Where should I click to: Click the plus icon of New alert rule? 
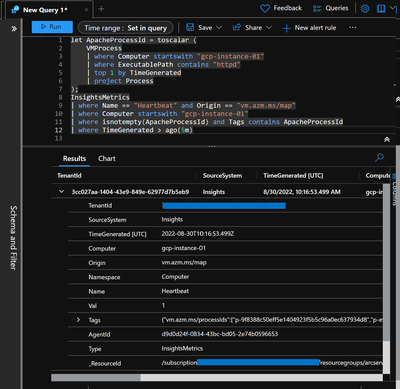coord(286,28)
